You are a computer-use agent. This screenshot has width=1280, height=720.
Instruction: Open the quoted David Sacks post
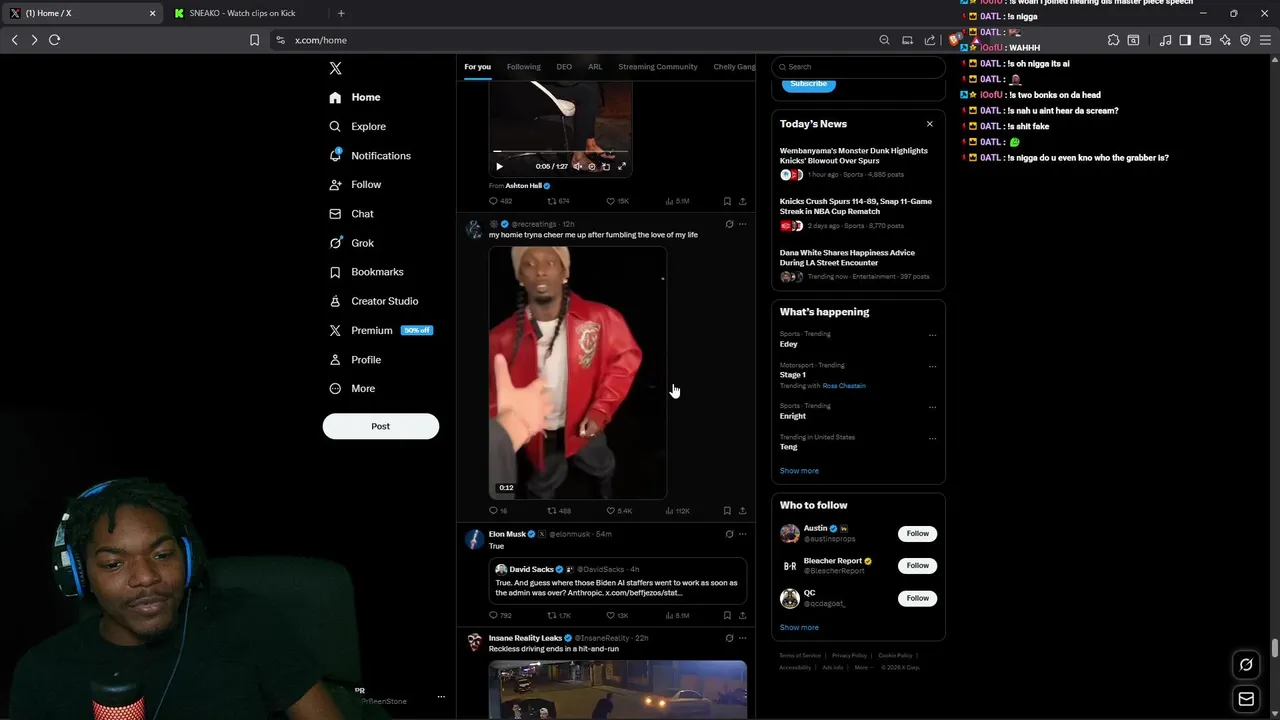coord(618,581)
